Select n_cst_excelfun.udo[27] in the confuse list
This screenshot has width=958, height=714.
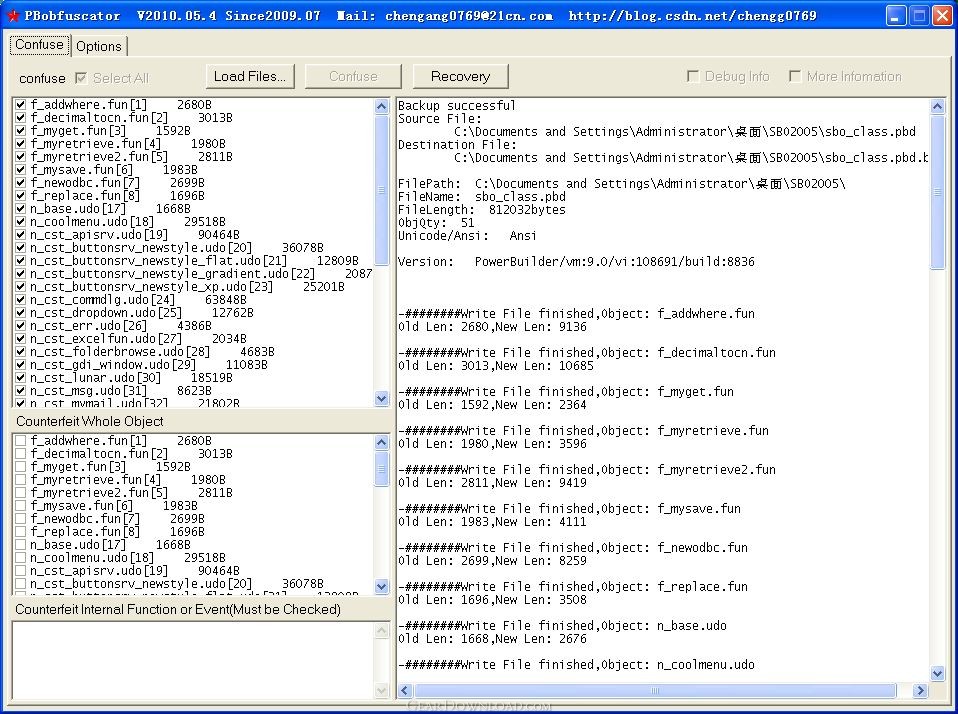[138, 338]
